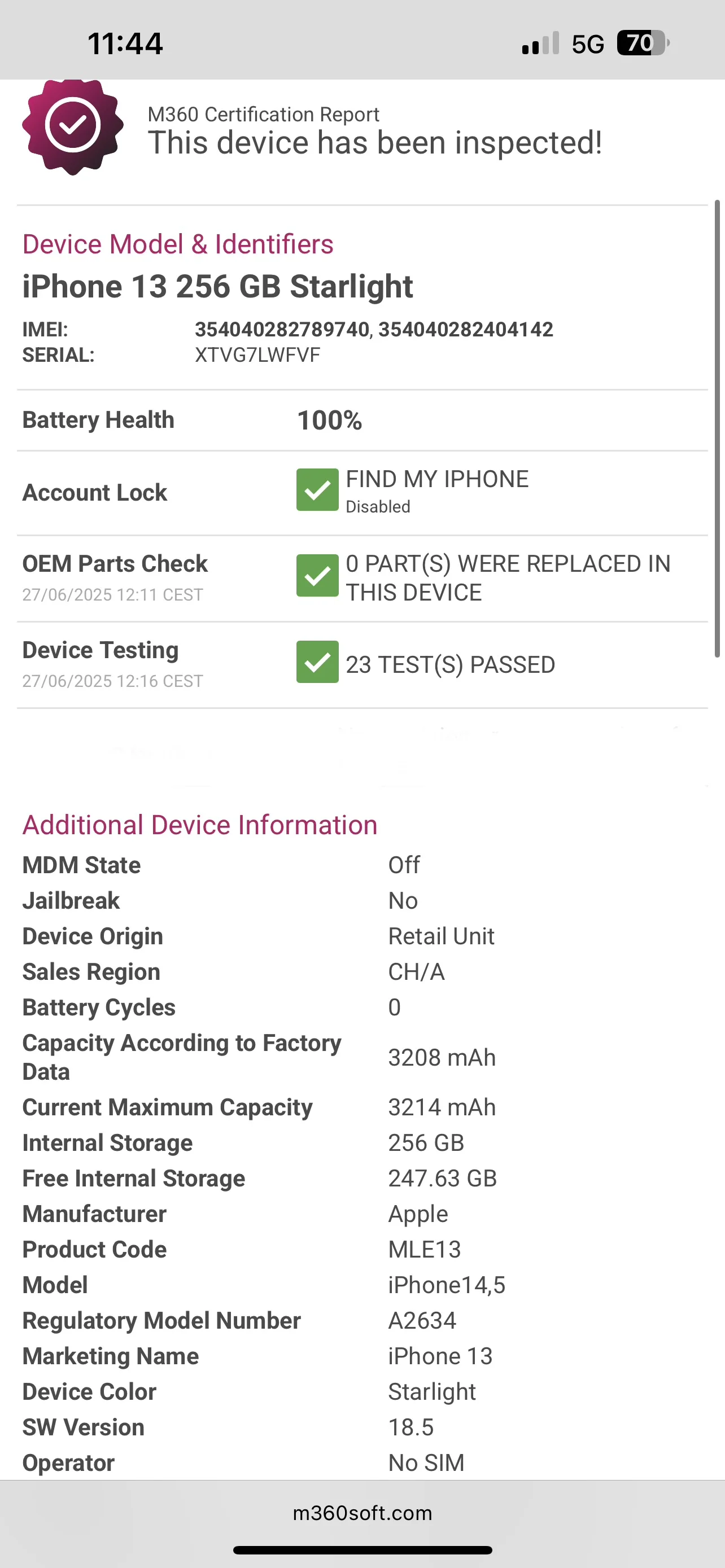Image resolution: width=725 pixels, height=1568 pixels.
Task: Select the Device Model & Identifiers heading
Action: tap(178, 245)
